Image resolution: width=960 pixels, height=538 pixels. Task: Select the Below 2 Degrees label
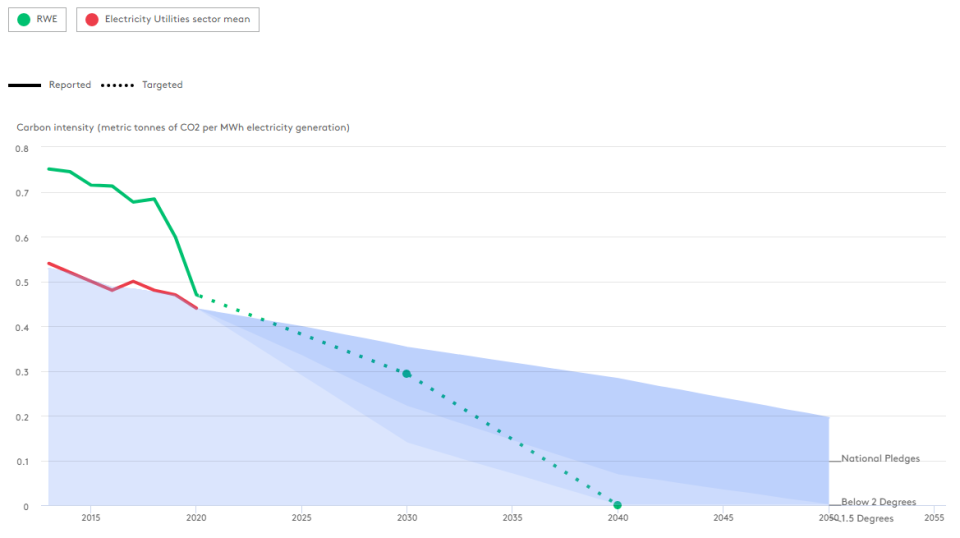(878, 502)
